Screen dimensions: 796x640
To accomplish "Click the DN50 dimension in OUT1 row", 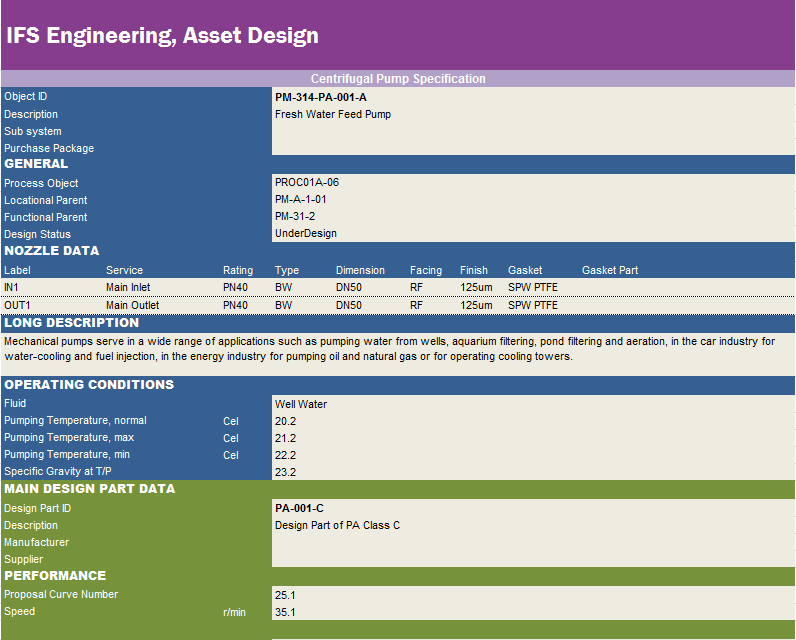I will [x=349, y=305].
